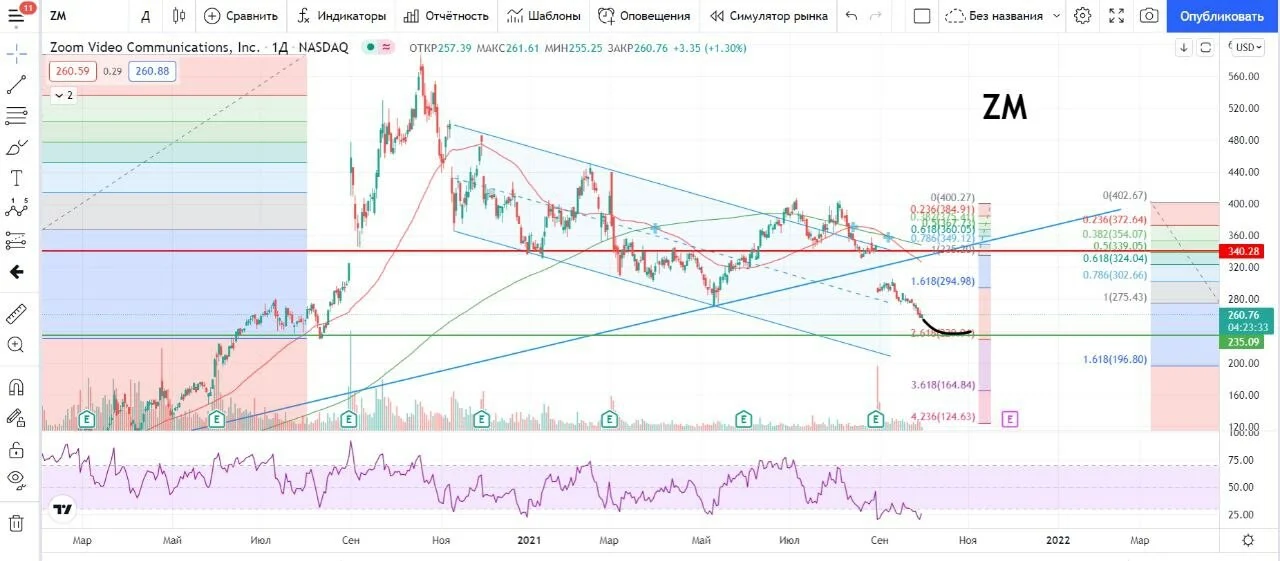Open the Индикаторы menu
Image resolution: width=1280 pixels, height=561 pixels.
click(x=341, y=16)
